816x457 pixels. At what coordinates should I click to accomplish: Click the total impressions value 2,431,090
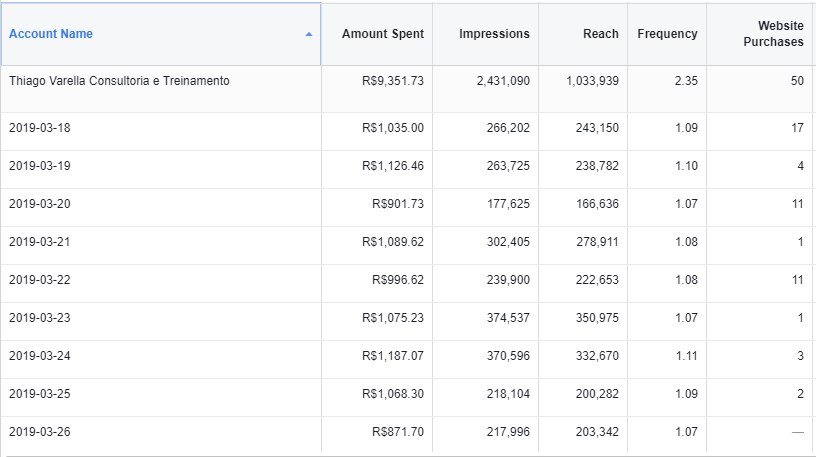497,81
